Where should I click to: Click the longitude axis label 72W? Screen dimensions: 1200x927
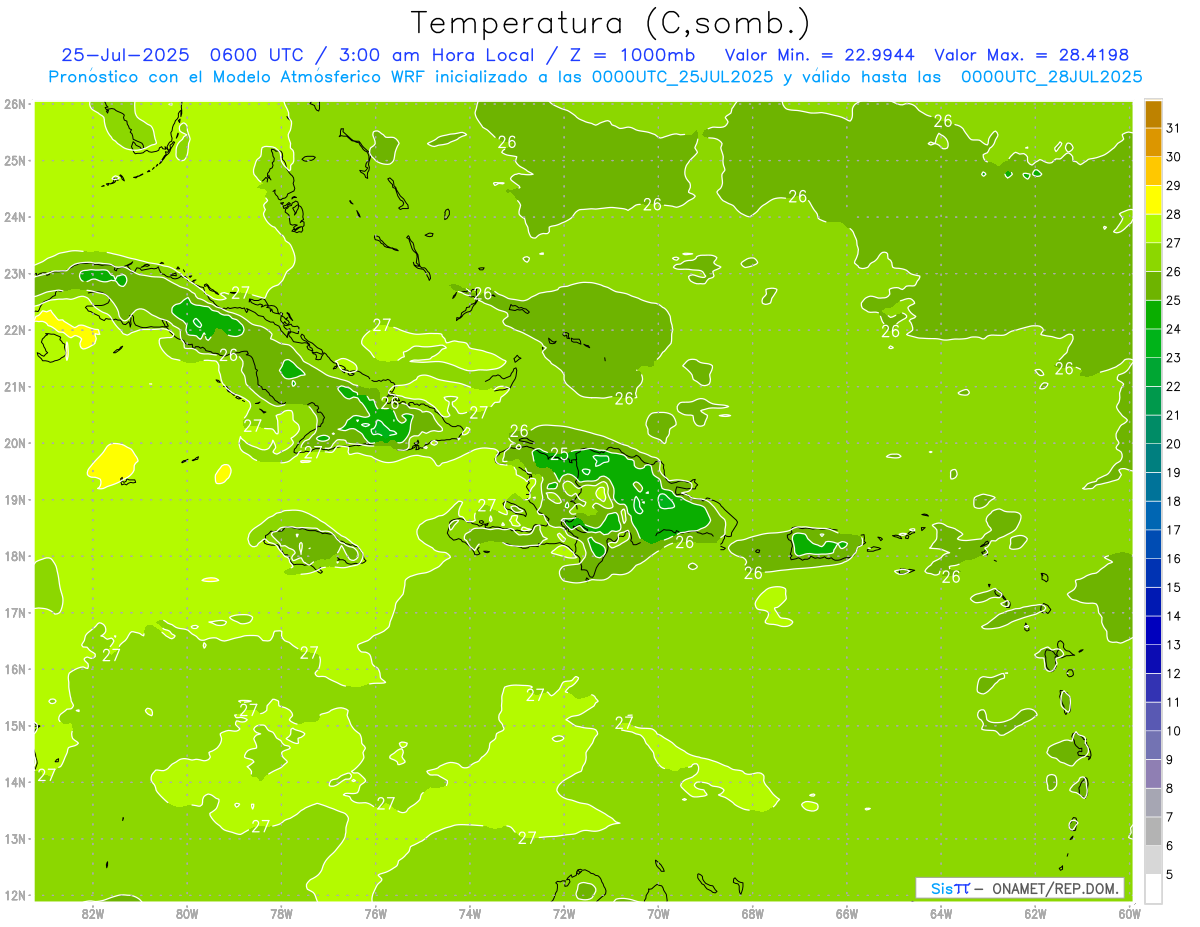point(564,914)
